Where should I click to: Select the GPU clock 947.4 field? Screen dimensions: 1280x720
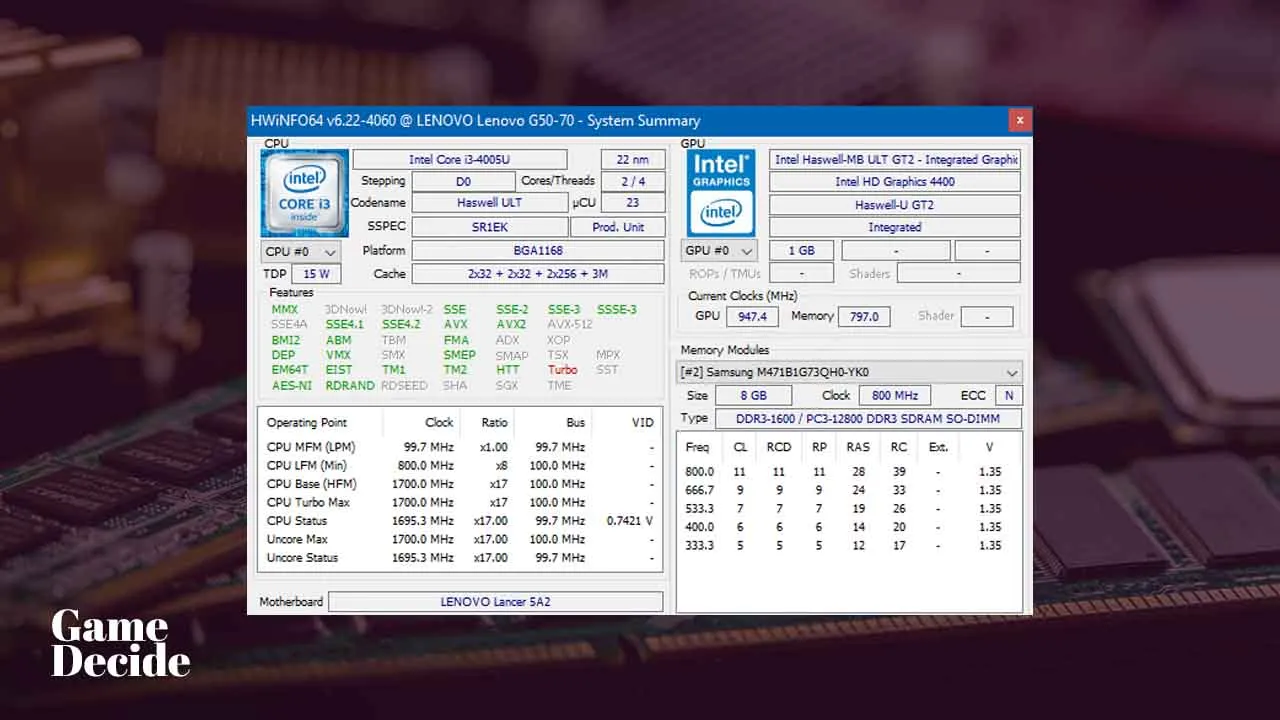[752, 316]
